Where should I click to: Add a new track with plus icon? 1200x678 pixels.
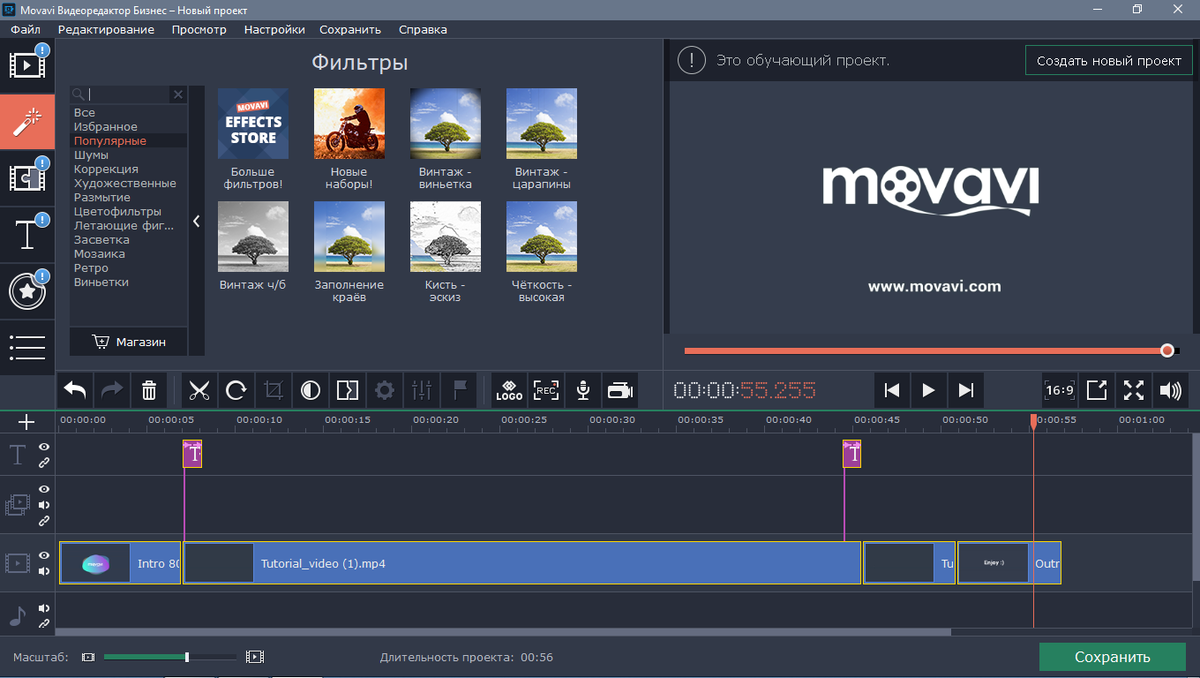[26, 422]
